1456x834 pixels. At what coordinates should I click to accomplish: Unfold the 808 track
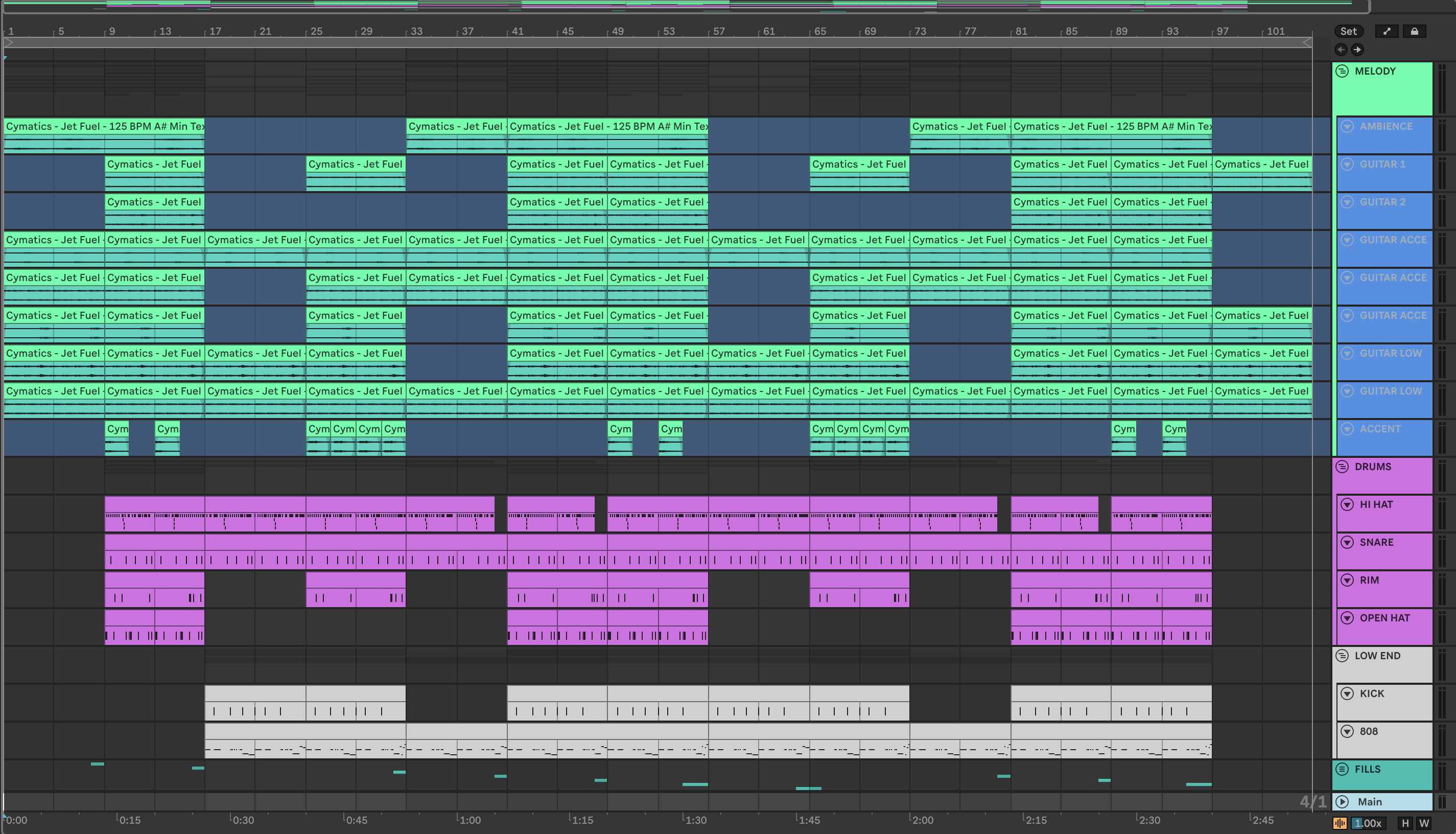(x=1347, y=731)
